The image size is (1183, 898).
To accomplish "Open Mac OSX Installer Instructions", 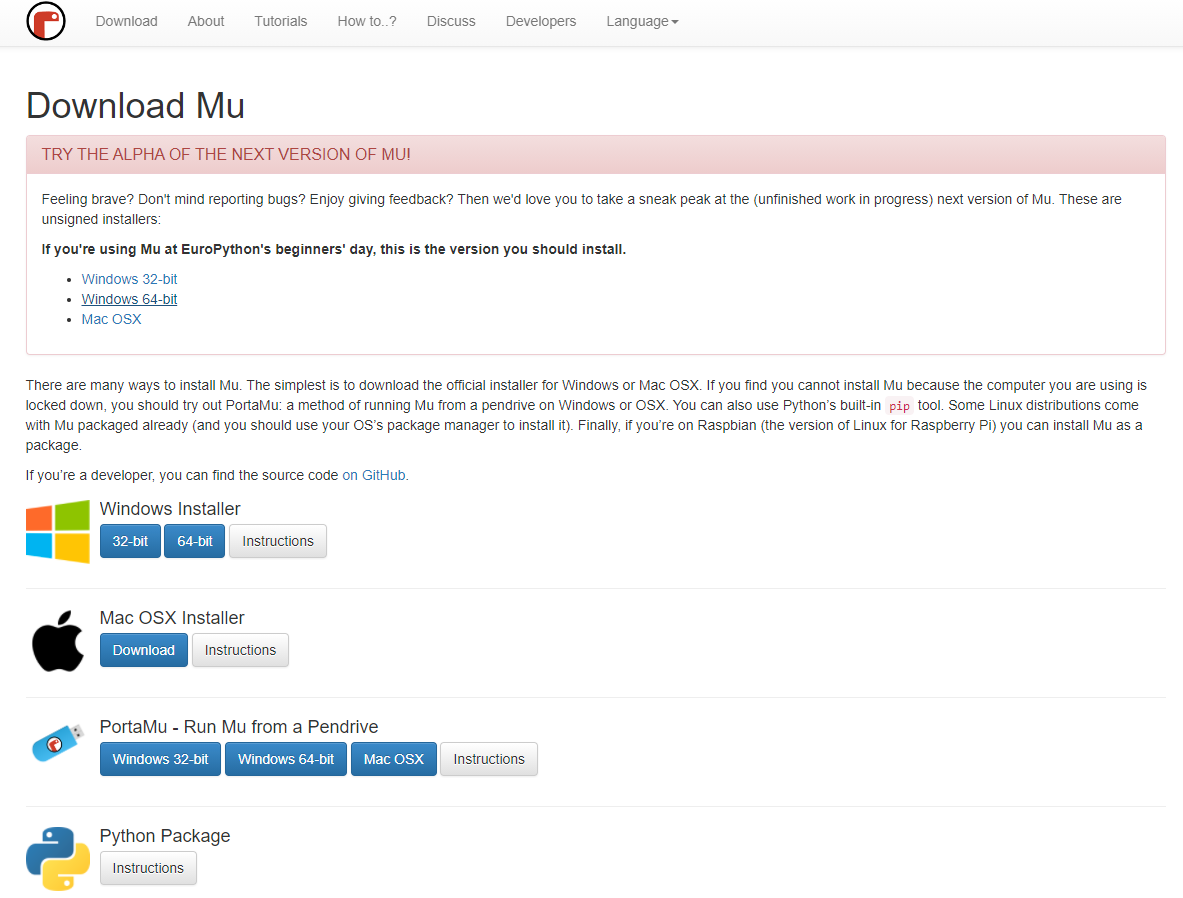I will [x=240, y=650].
